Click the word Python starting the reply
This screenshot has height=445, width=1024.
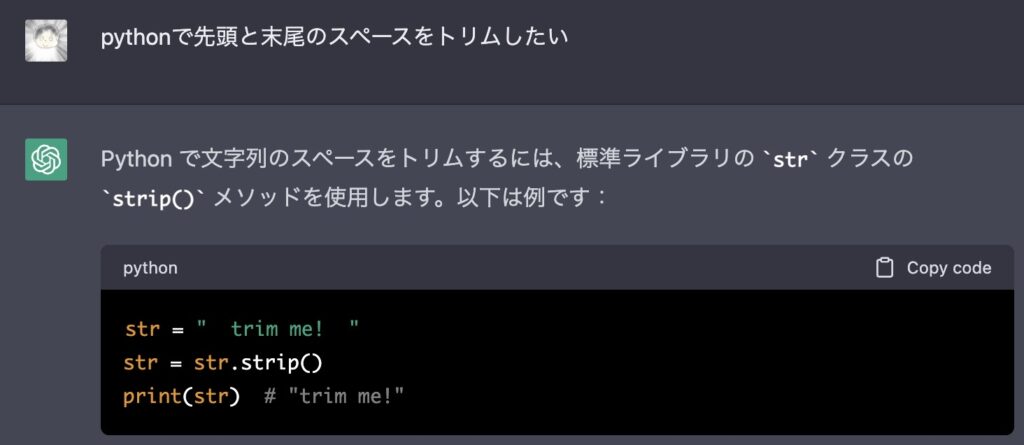pos(137,159)
